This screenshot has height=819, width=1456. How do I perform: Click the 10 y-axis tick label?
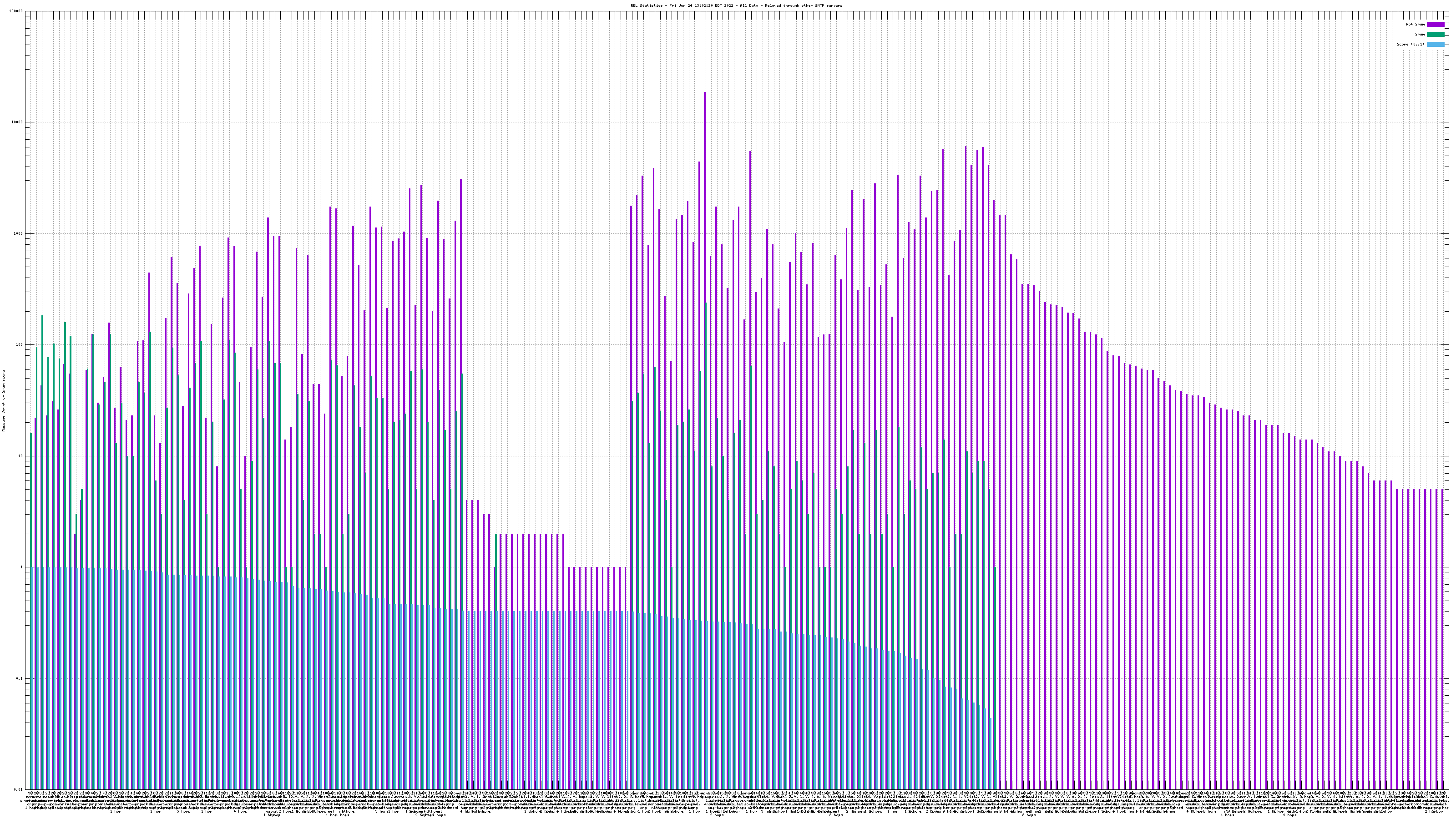click(20, 456)
